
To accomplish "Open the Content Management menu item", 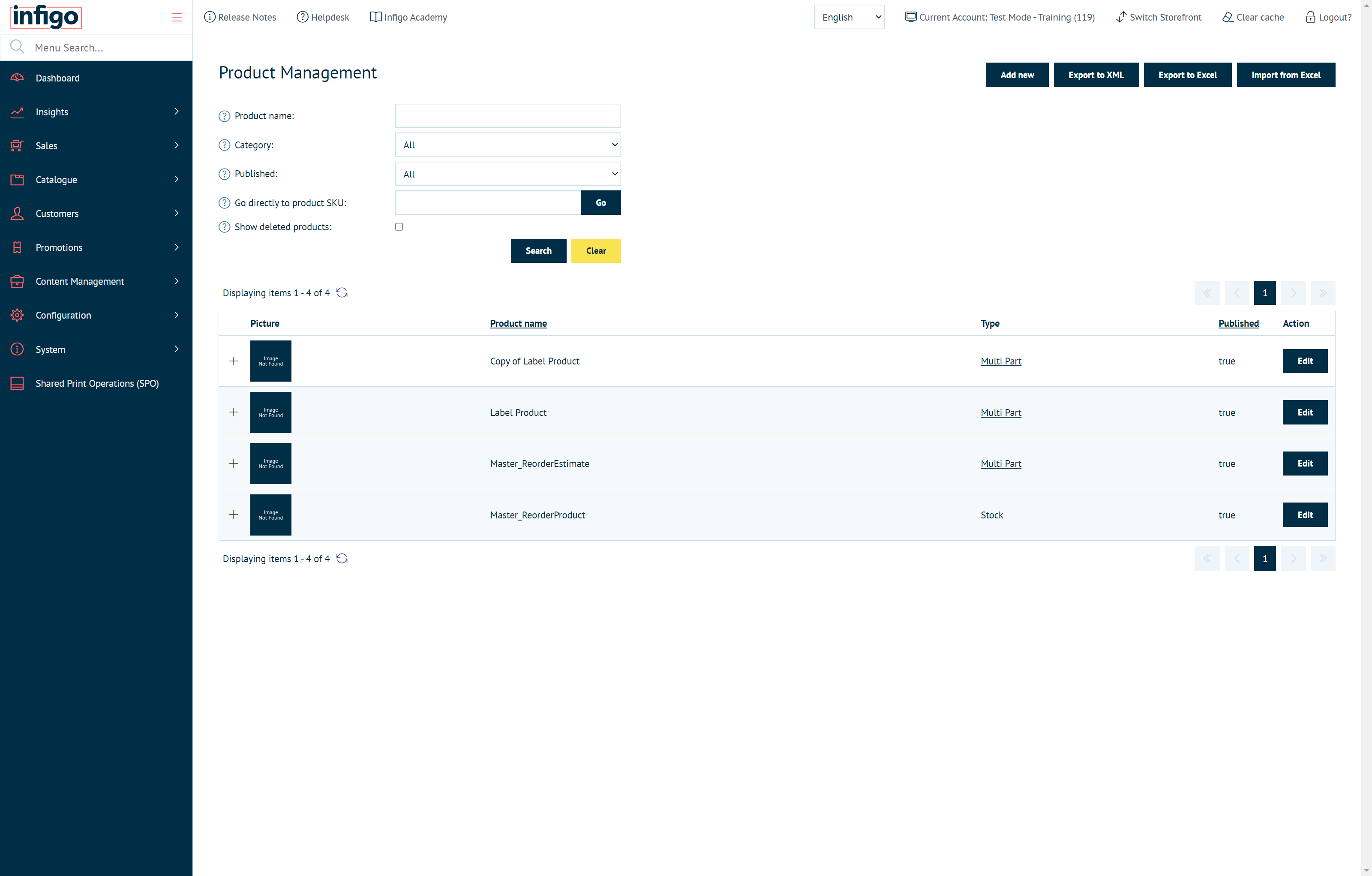I will click(96, 281).
